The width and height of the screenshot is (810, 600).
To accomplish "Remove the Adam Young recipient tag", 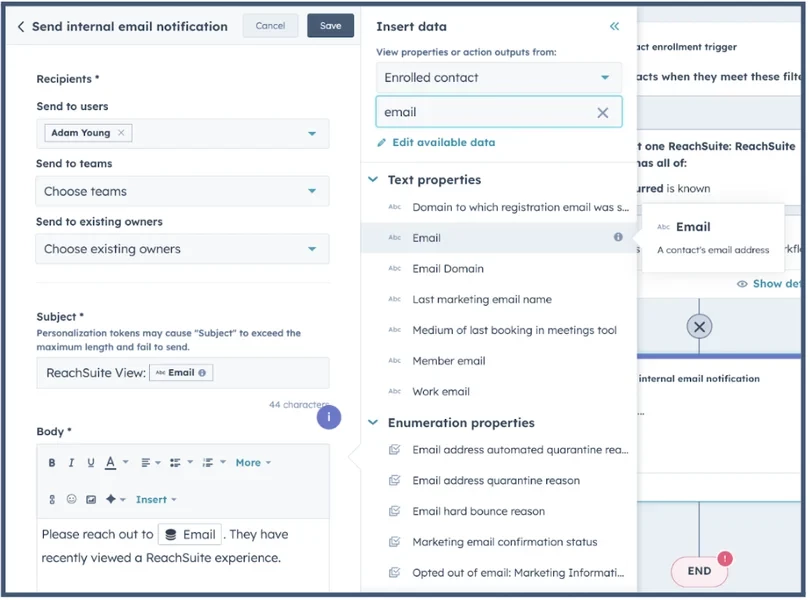I will click(x=121, y=133).
